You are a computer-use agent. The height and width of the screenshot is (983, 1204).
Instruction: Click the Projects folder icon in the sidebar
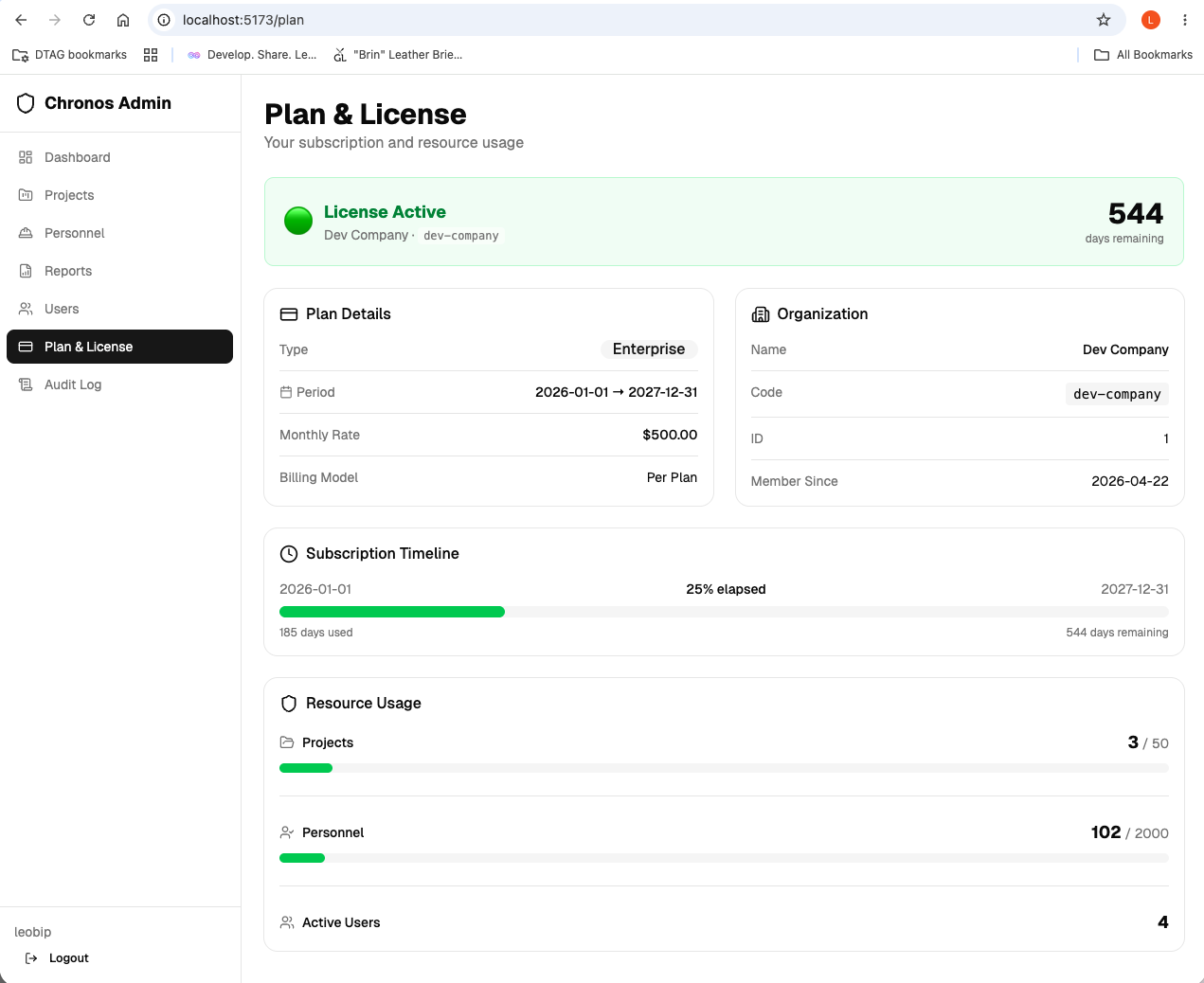point(26,195)
